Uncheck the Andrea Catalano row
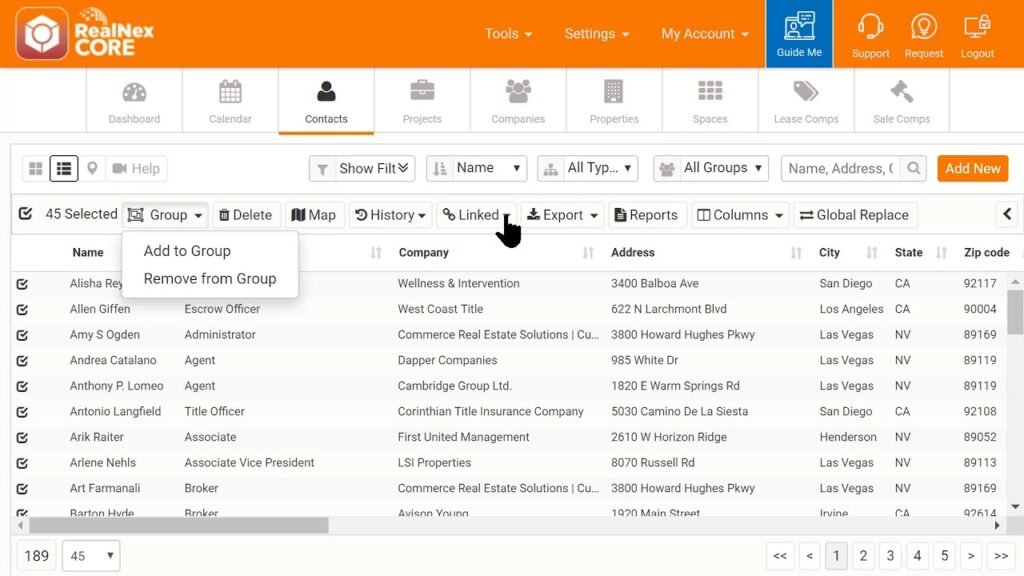This screenshot has height=576, width=1024. tap(22, 360)
